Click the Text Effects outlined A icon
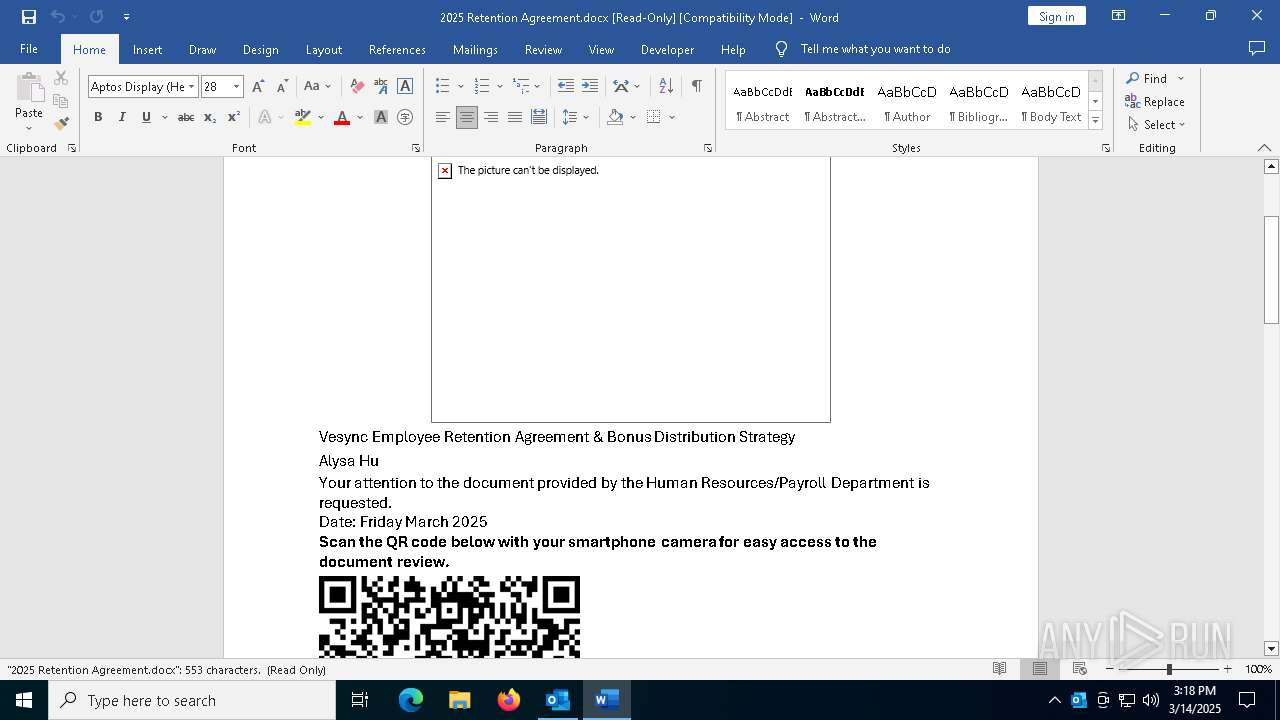 (x=265, y=117)
